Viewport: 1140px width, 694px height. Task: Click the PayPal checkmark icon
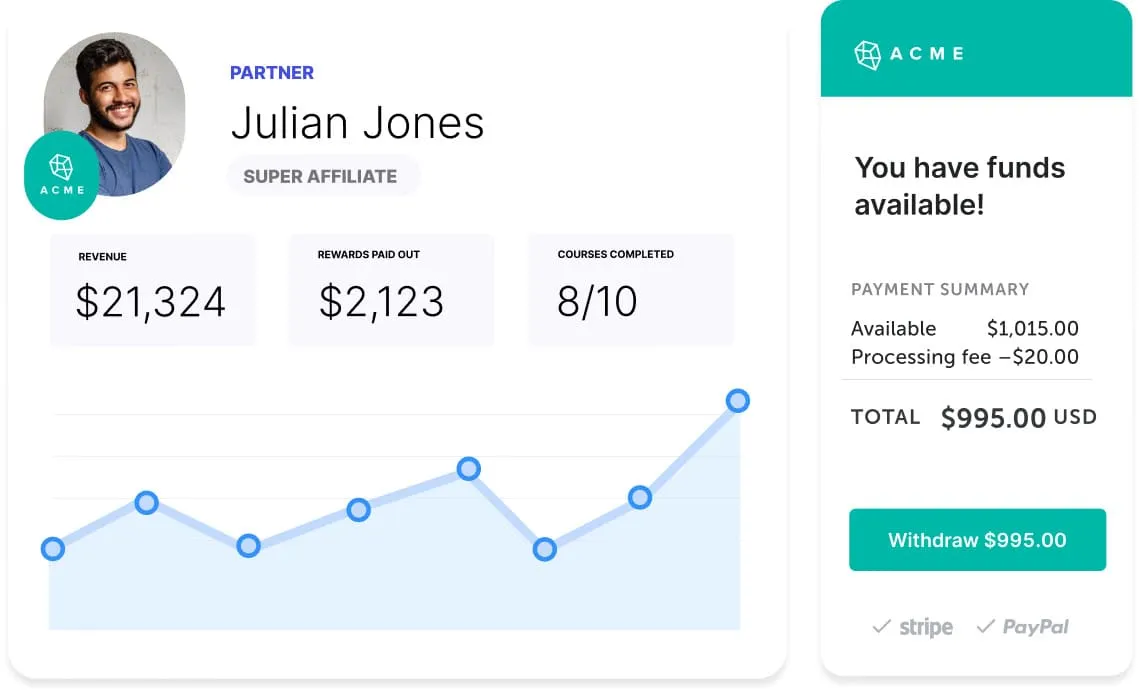985,626
